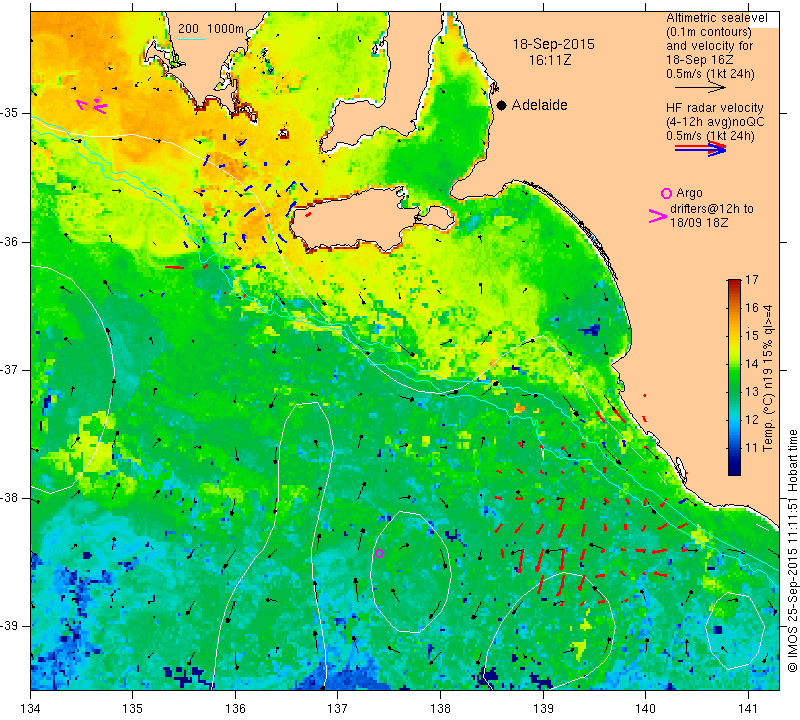The height and width of the screenshot is (720, 800).
Task: Click the latitude axis label '-36'
Action: [10, 241]
